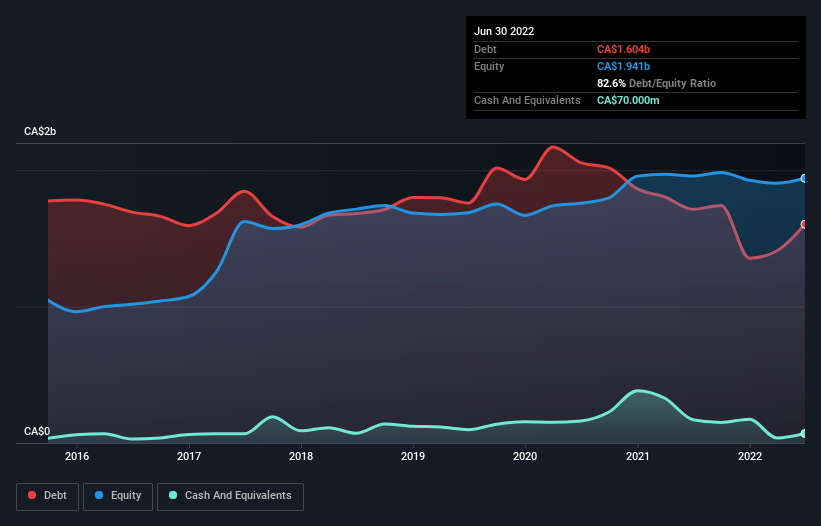Viewport: 821px width, 526px height.
Task: Select the teal Cash endpoint marker
Action: pos(804,433)
